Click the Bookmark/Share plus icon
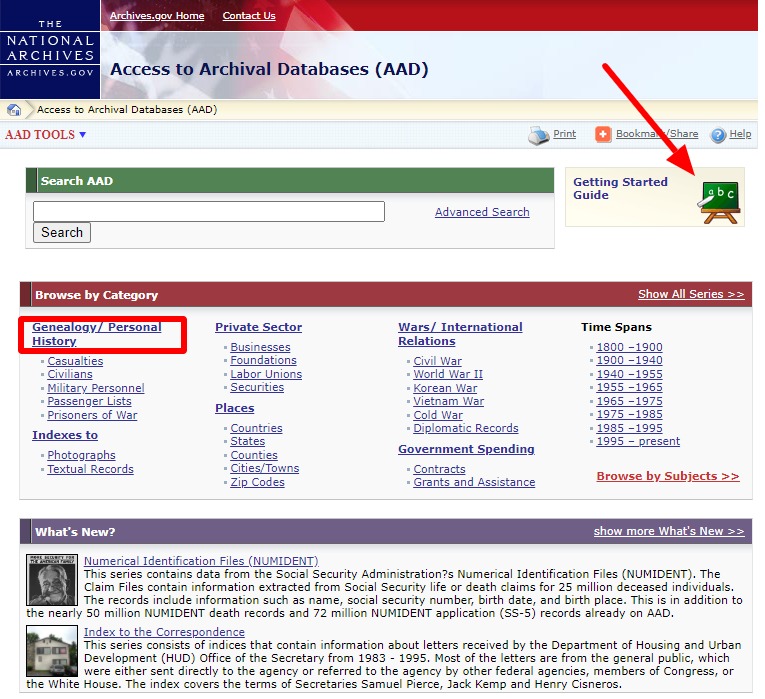This screenshot has width=765, height=699. point(603,135)
